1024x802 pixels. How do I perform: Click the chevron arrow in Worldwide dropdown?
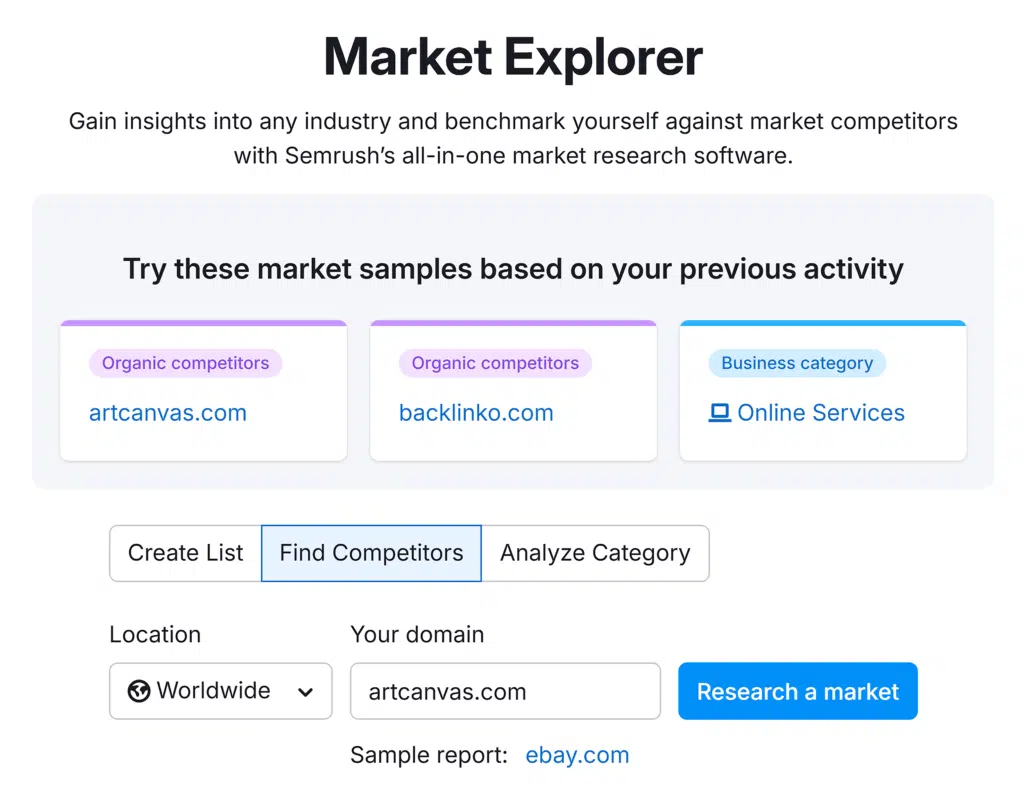coord(306,692)
